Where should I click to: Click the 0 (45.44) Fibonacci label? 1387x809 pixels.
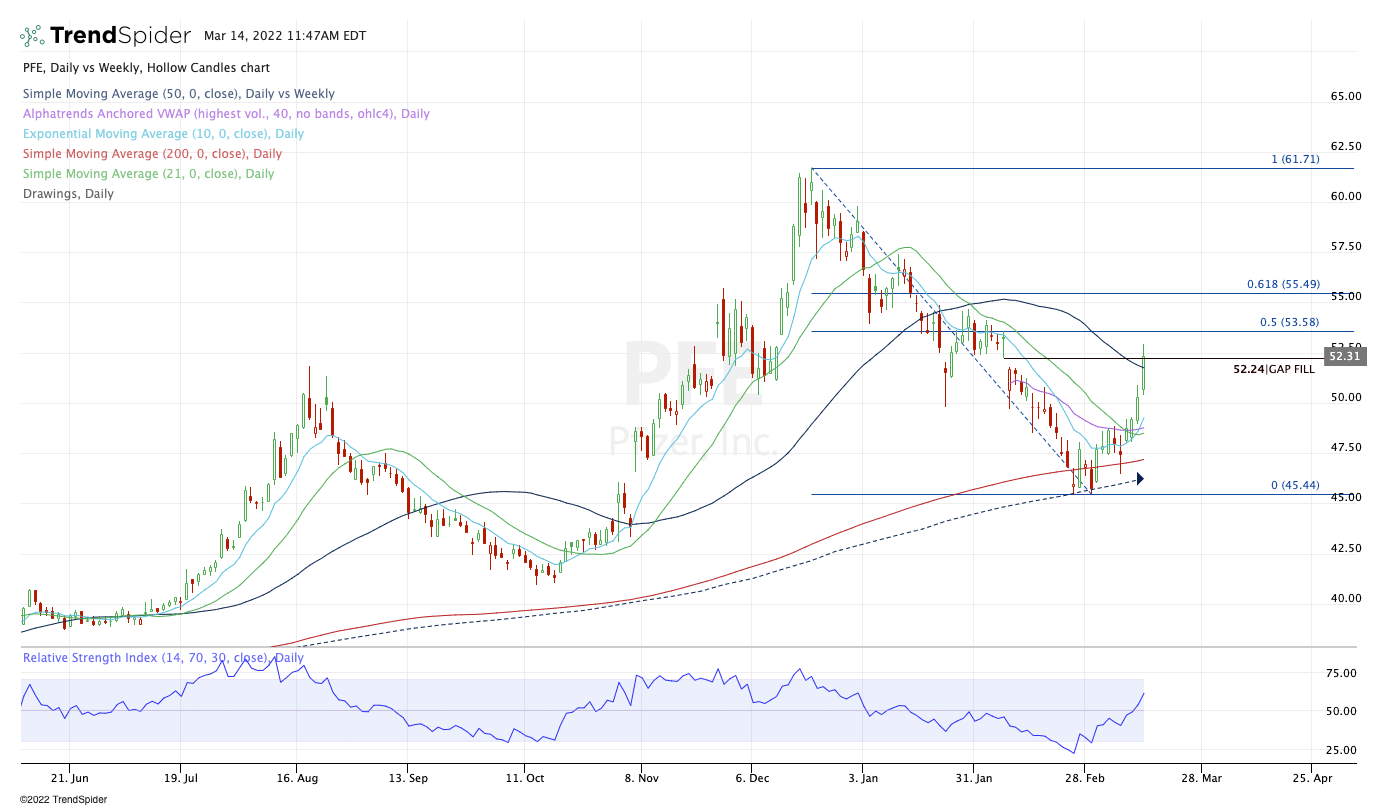point(1295,485)
